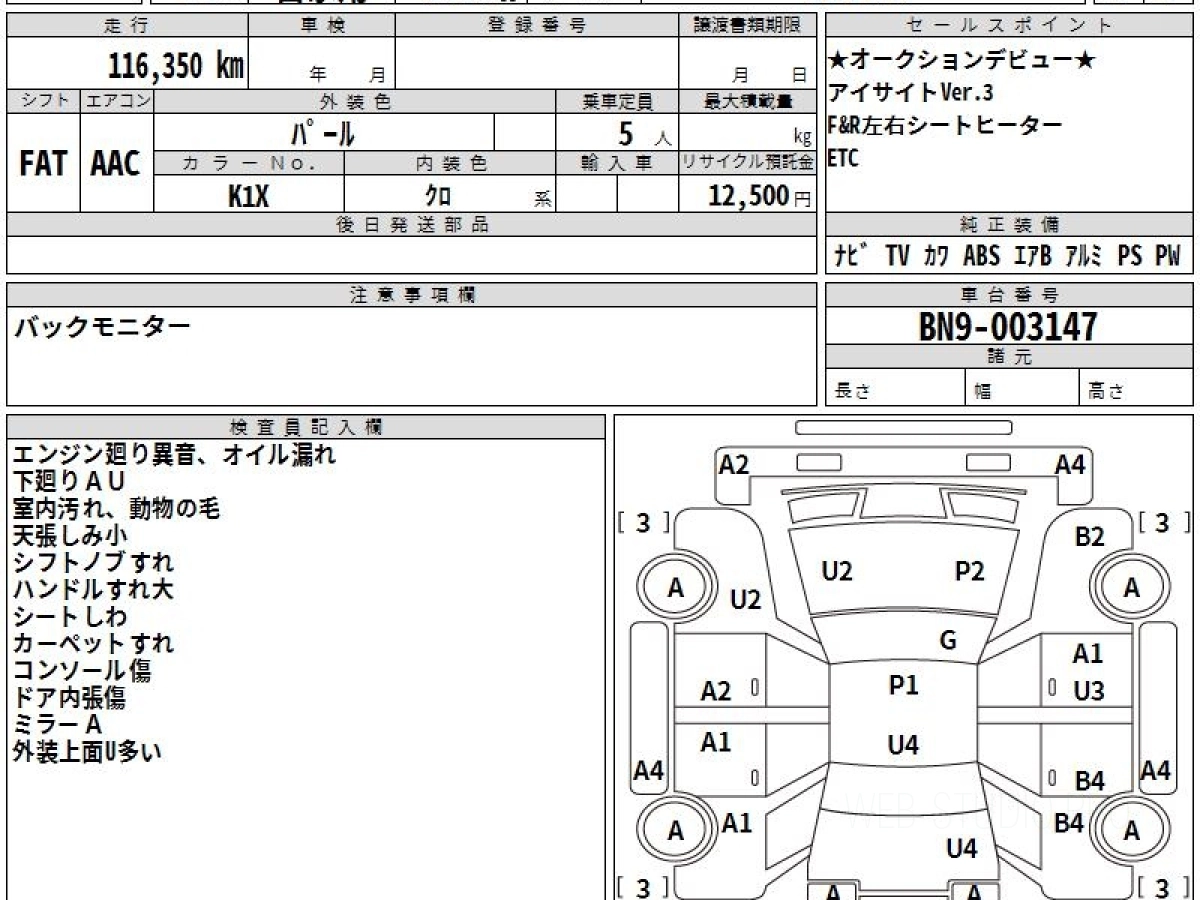Click the 下廻りAU inspector note
The height and width of the screenshot is (900, 1200).
[69, 482]
